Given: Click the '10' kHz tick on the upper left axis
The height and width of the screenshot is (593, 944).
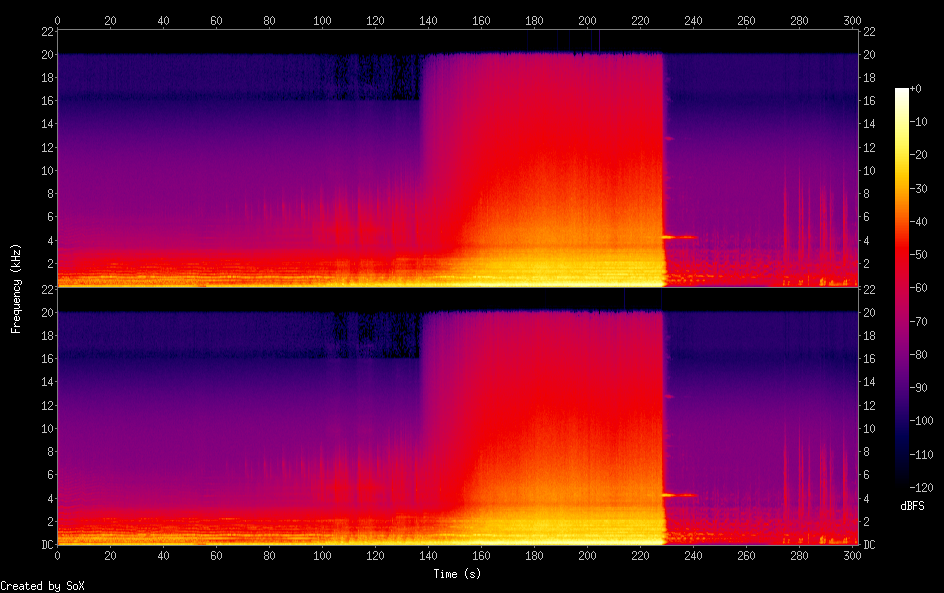Looking at the screenshot, I should pyautogui.click(x=45, y=170).
